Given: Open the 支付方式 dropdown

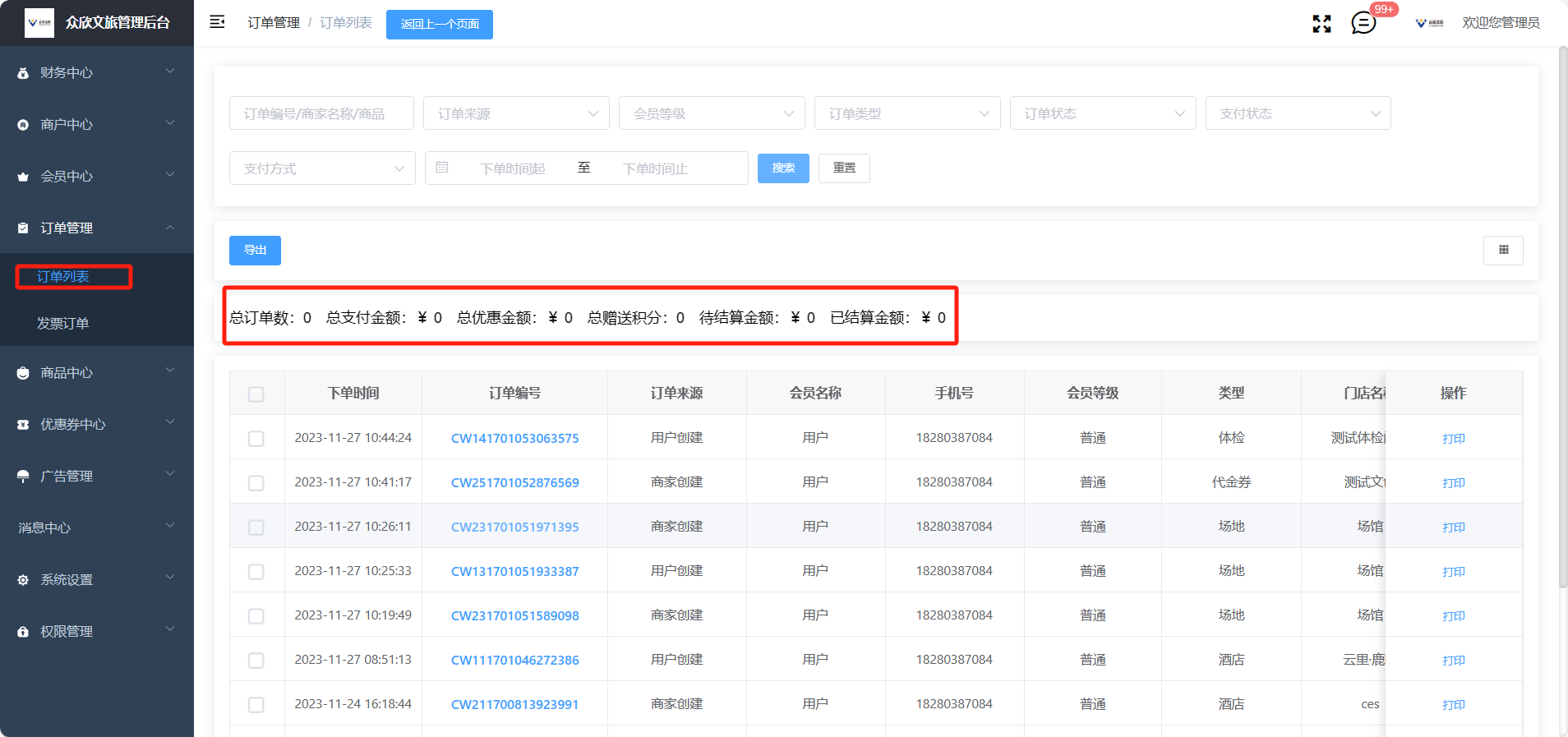Looking at the screenshot, I should point(322,168).
